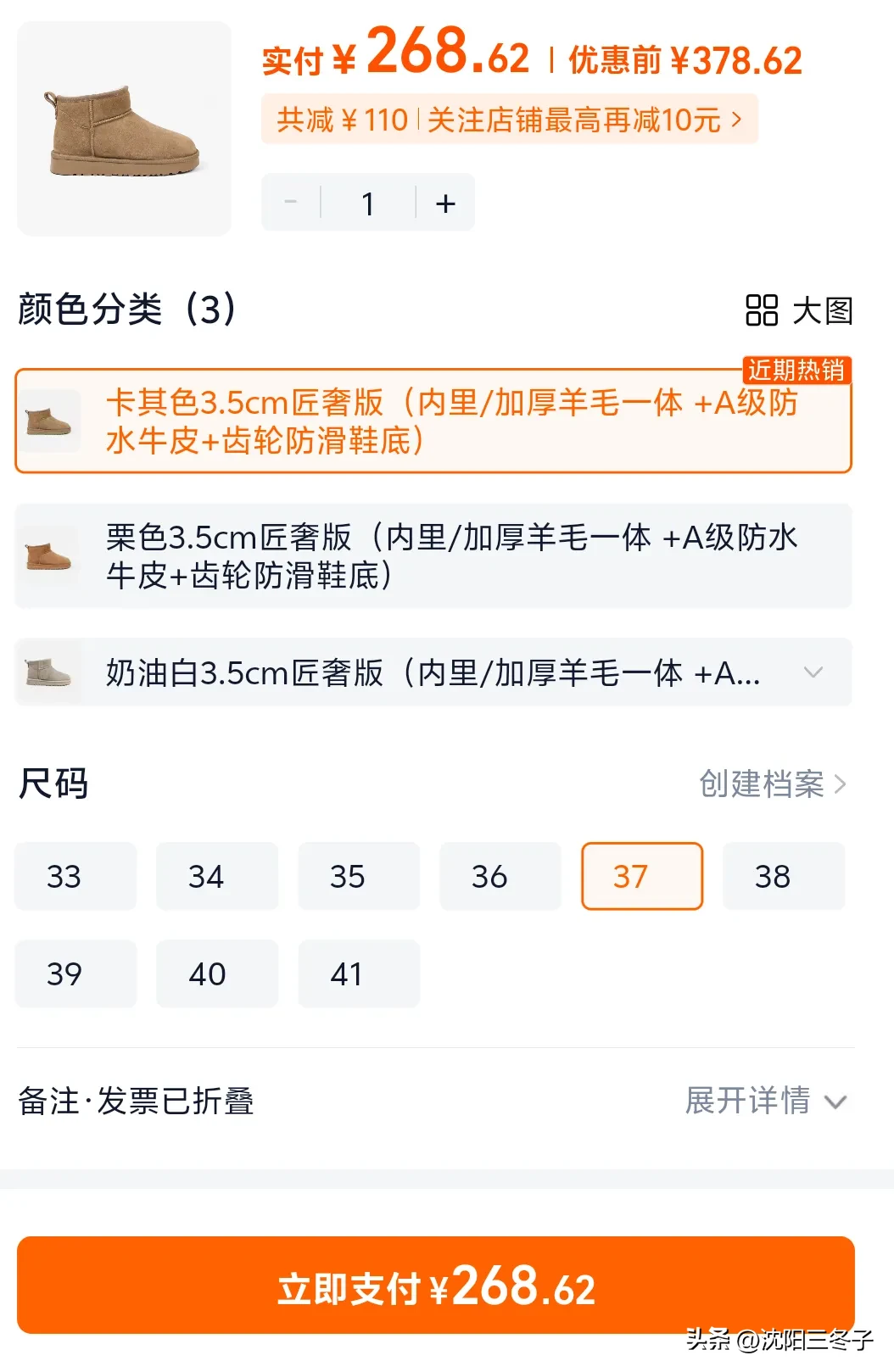894x1372 pixels.
Task: Click the quantity field showing 1
Action: 367,203
